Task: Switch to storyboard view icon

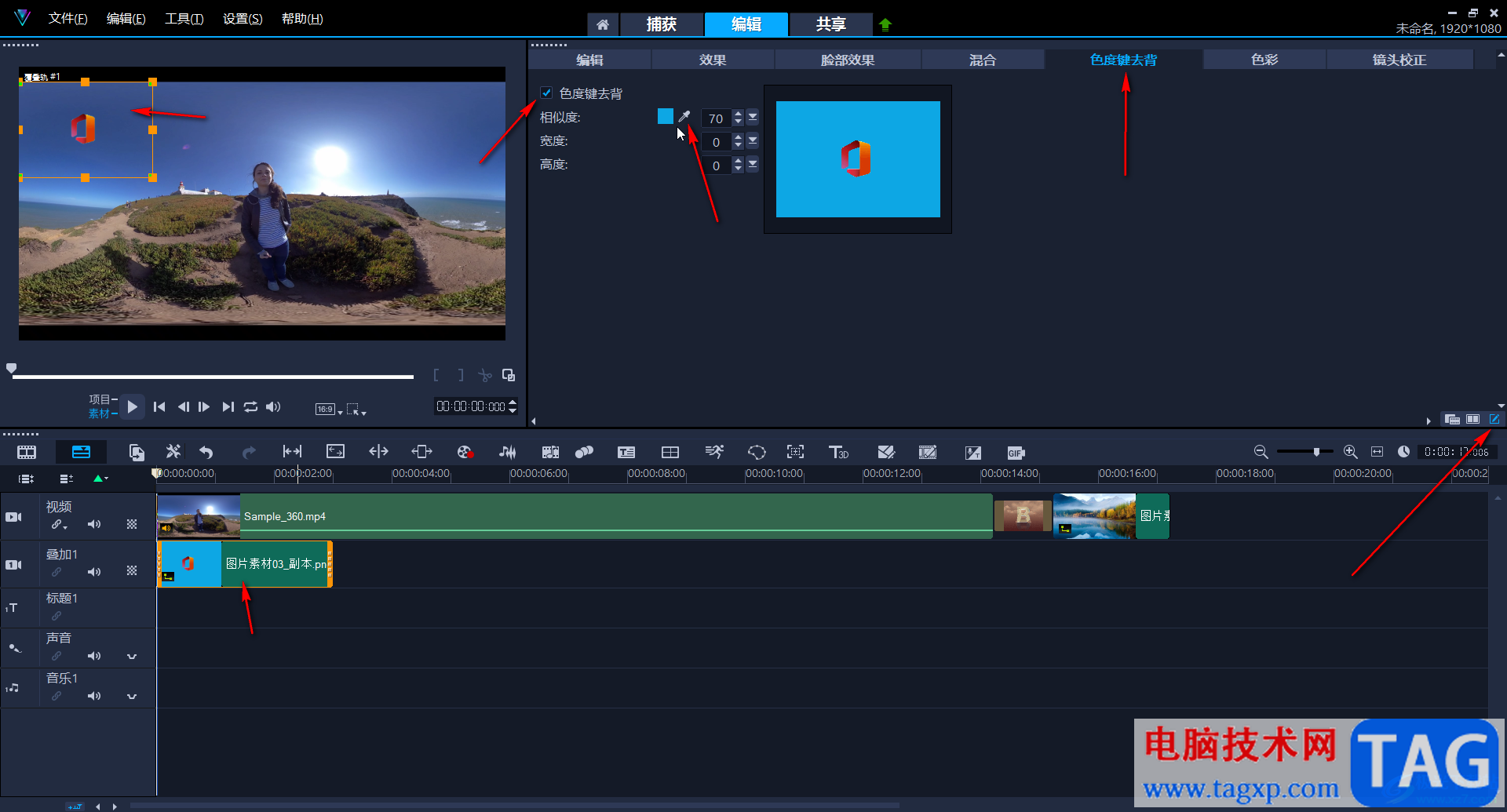Action: pos(27,452)
